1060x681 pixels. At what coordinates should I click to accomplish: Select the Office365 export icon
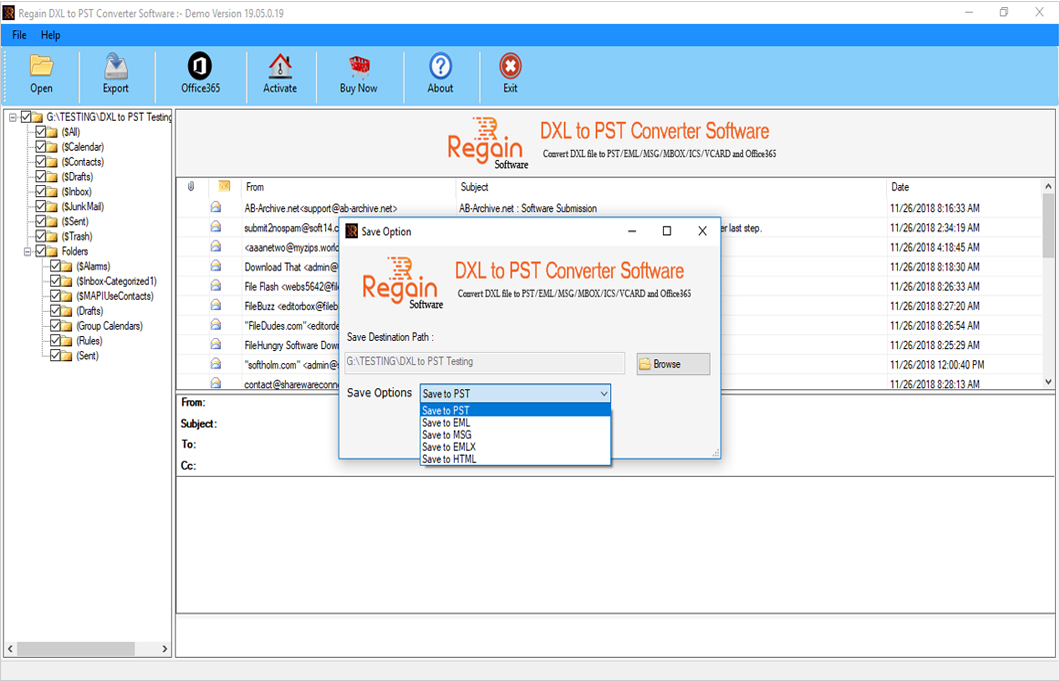tap(199, 73)
